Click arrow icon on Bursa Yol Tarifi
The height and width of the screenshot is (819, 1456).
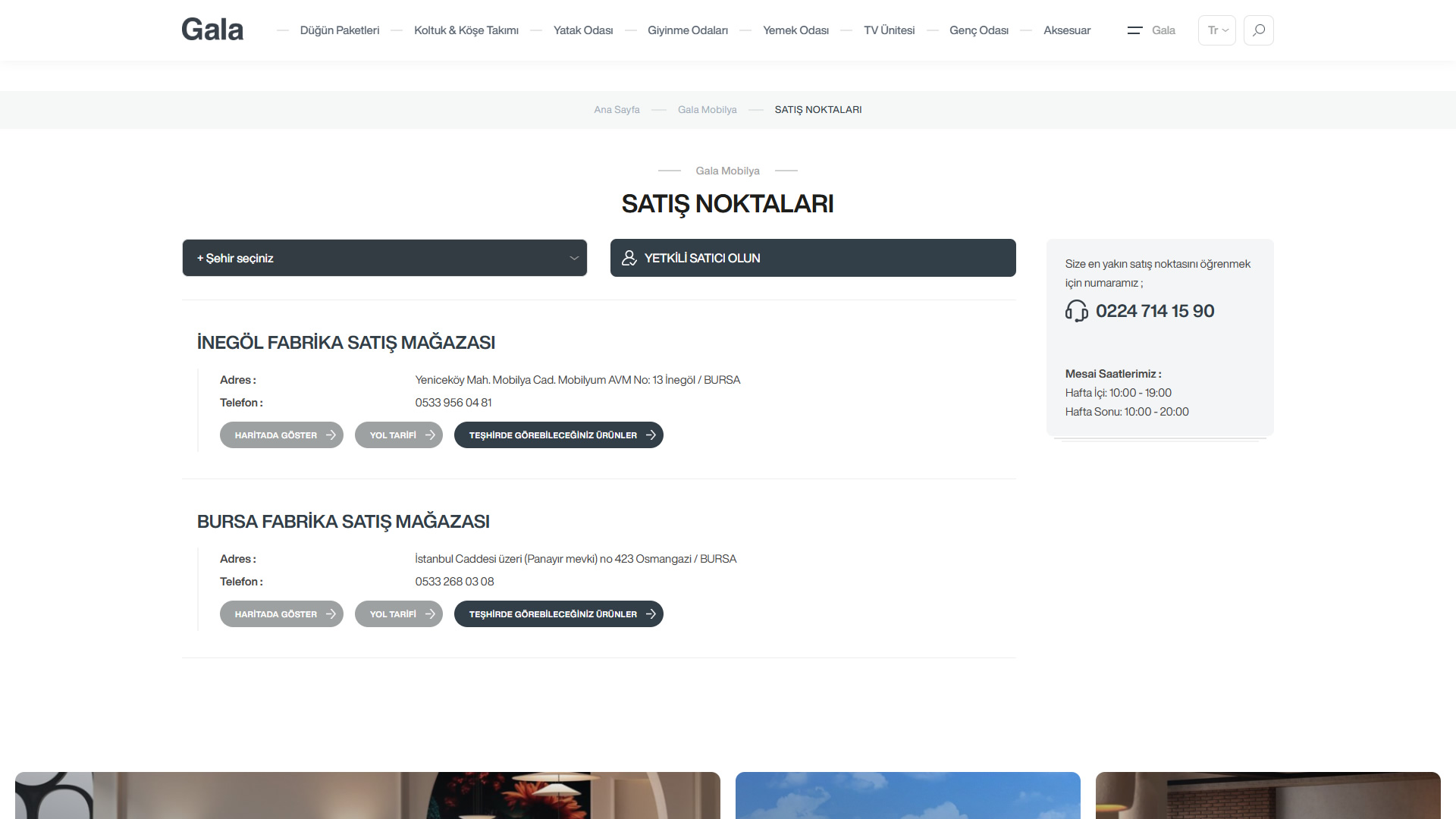tap(430, 614)
